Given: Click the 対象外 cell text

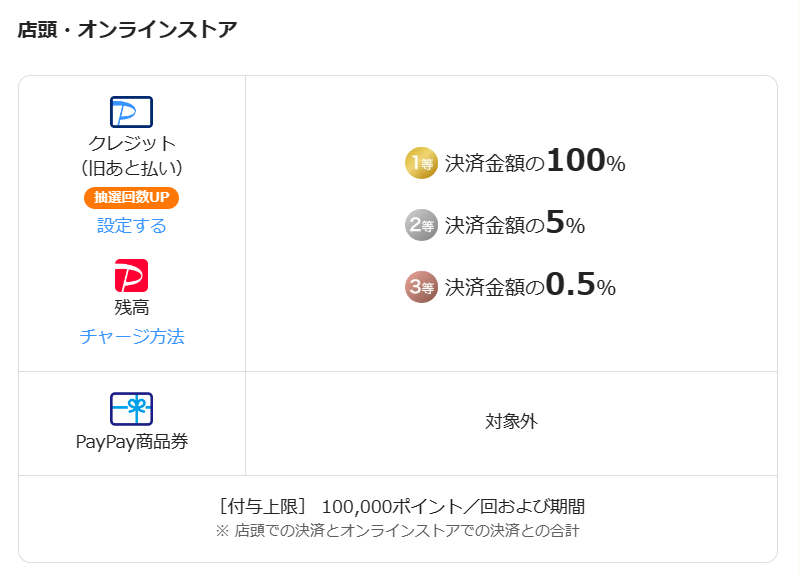Looking at the screenshot, I should [511, 422].
